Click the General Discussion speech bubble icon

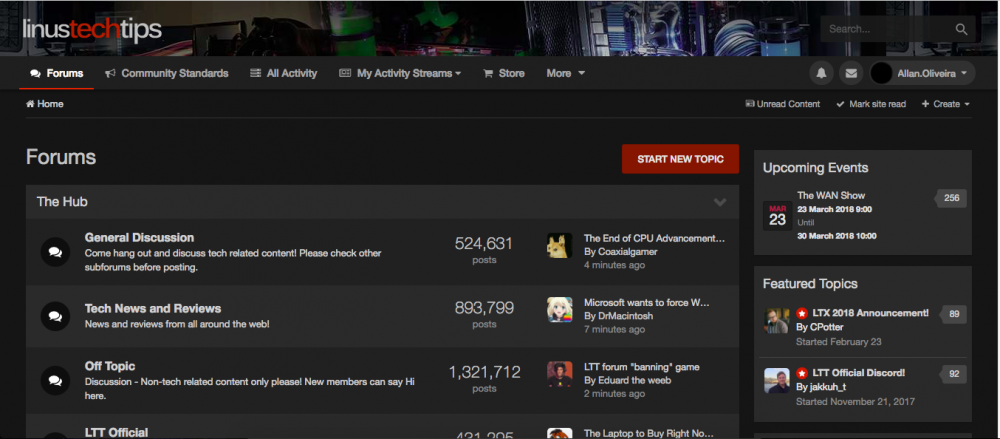(55, 252)
